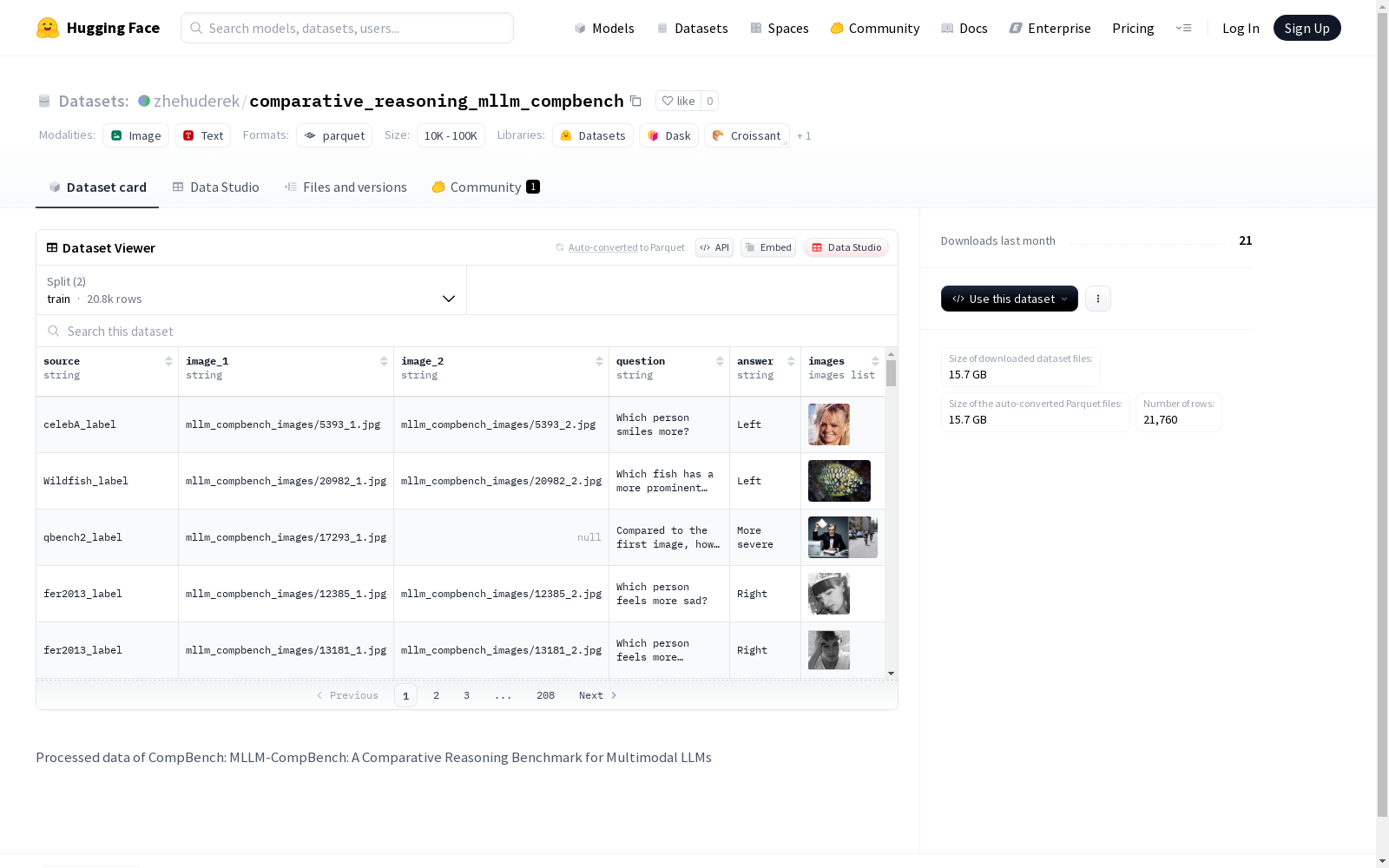
Task: Open the fer2013 12385 row image thumbnail
Action: 829,594
